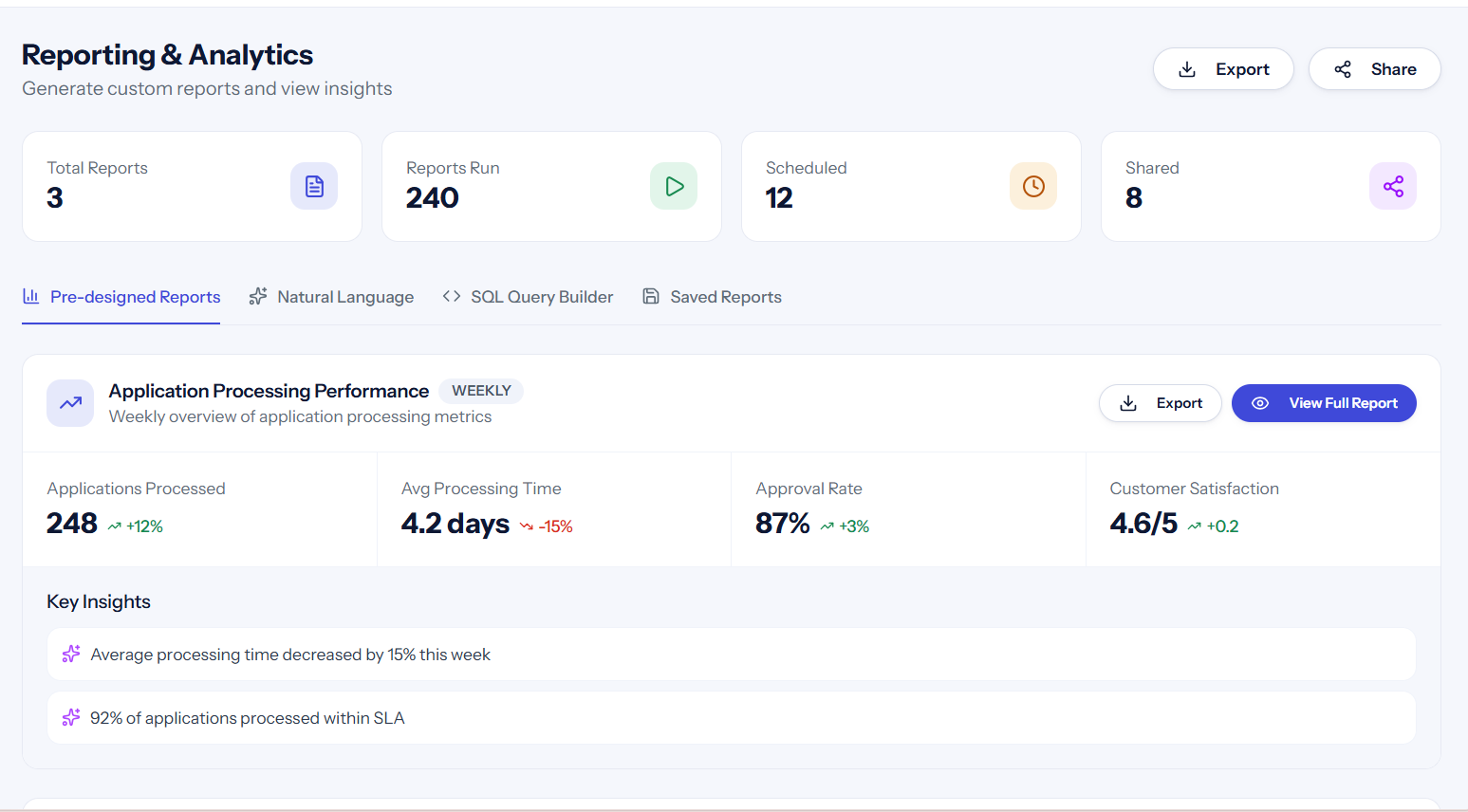Open the SQL Query Builder tab
Screen dimensions: 1468x812
pyautogui.click(x=528, y=297)
